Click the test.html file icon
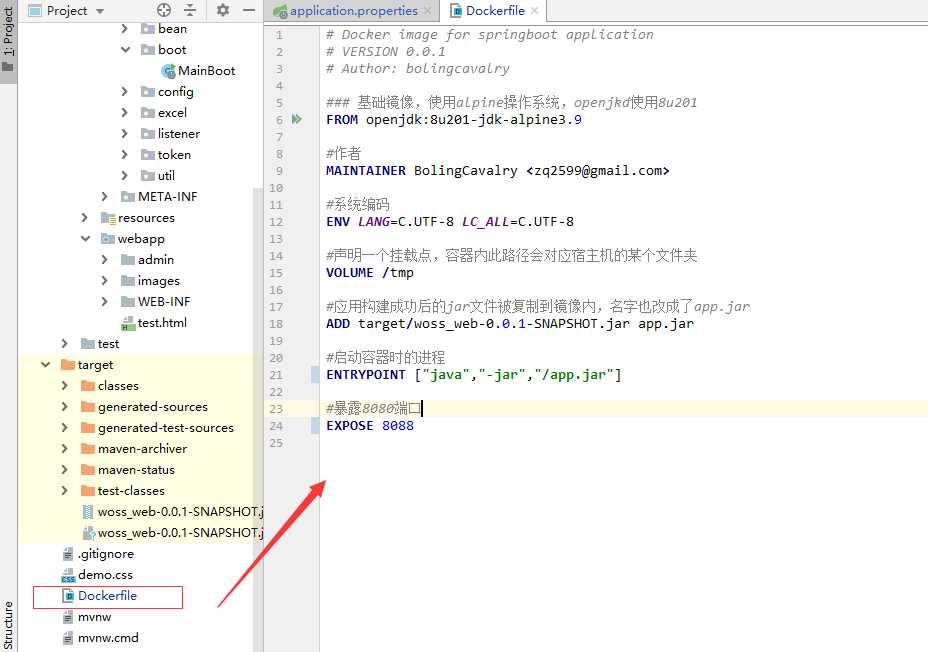 pyautogui.click(x=128, y=323)
